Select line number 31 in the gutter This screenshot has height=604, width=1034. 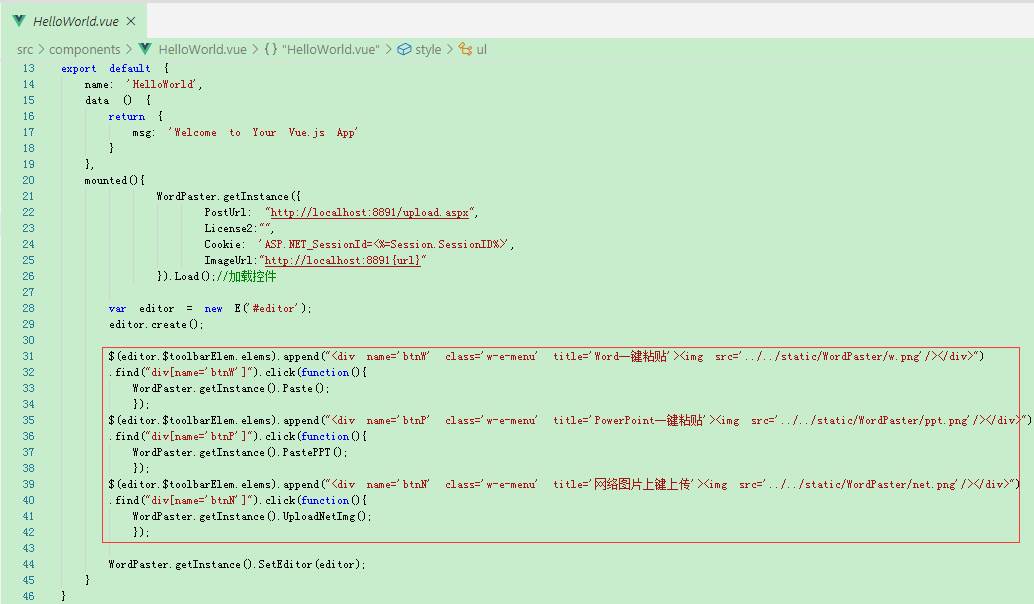pyautogui.click(x=28, y=355)
